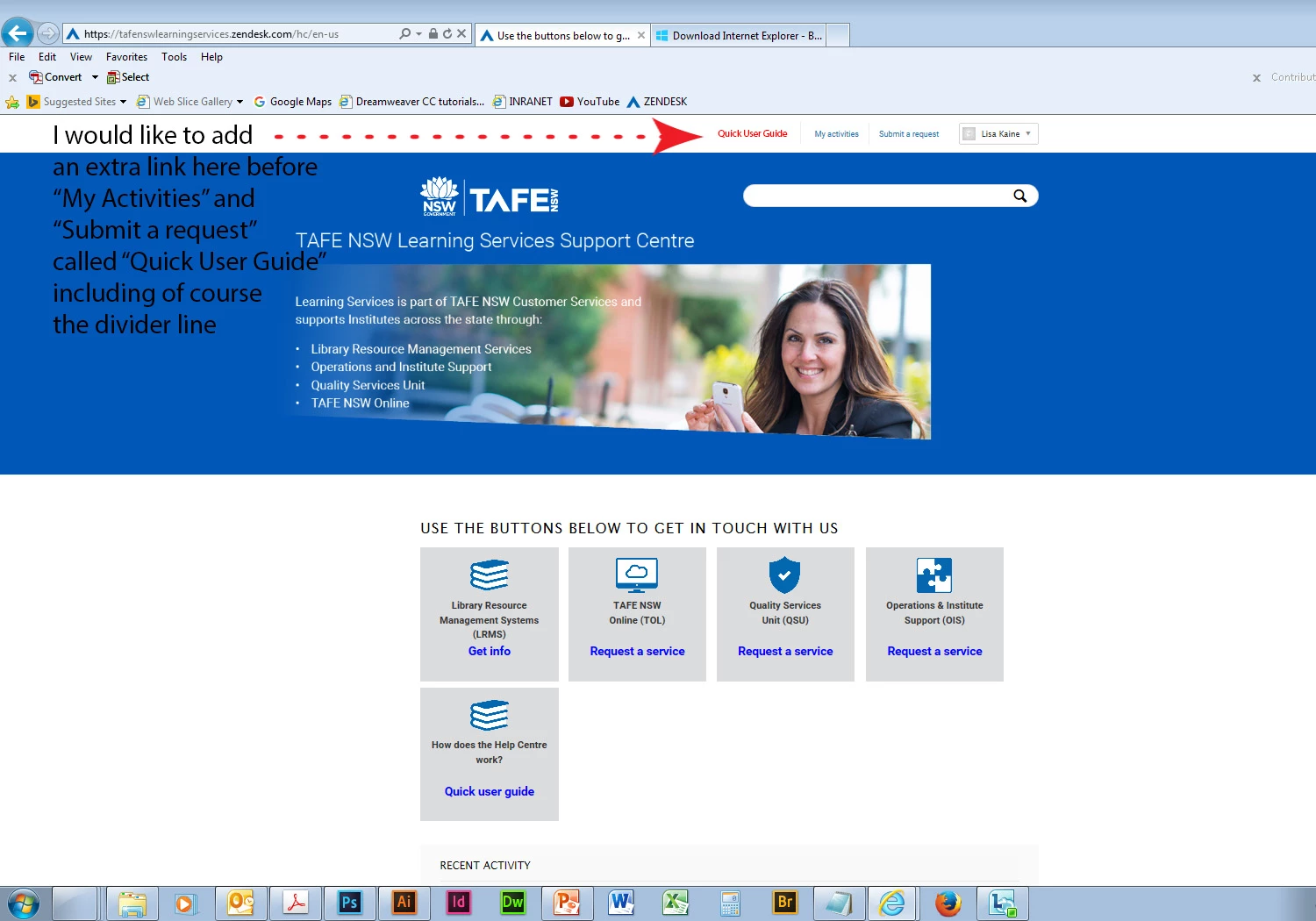Click the browser Forward arrow button
This screenshot has width=1316, height=921.
tap(48, 34)
